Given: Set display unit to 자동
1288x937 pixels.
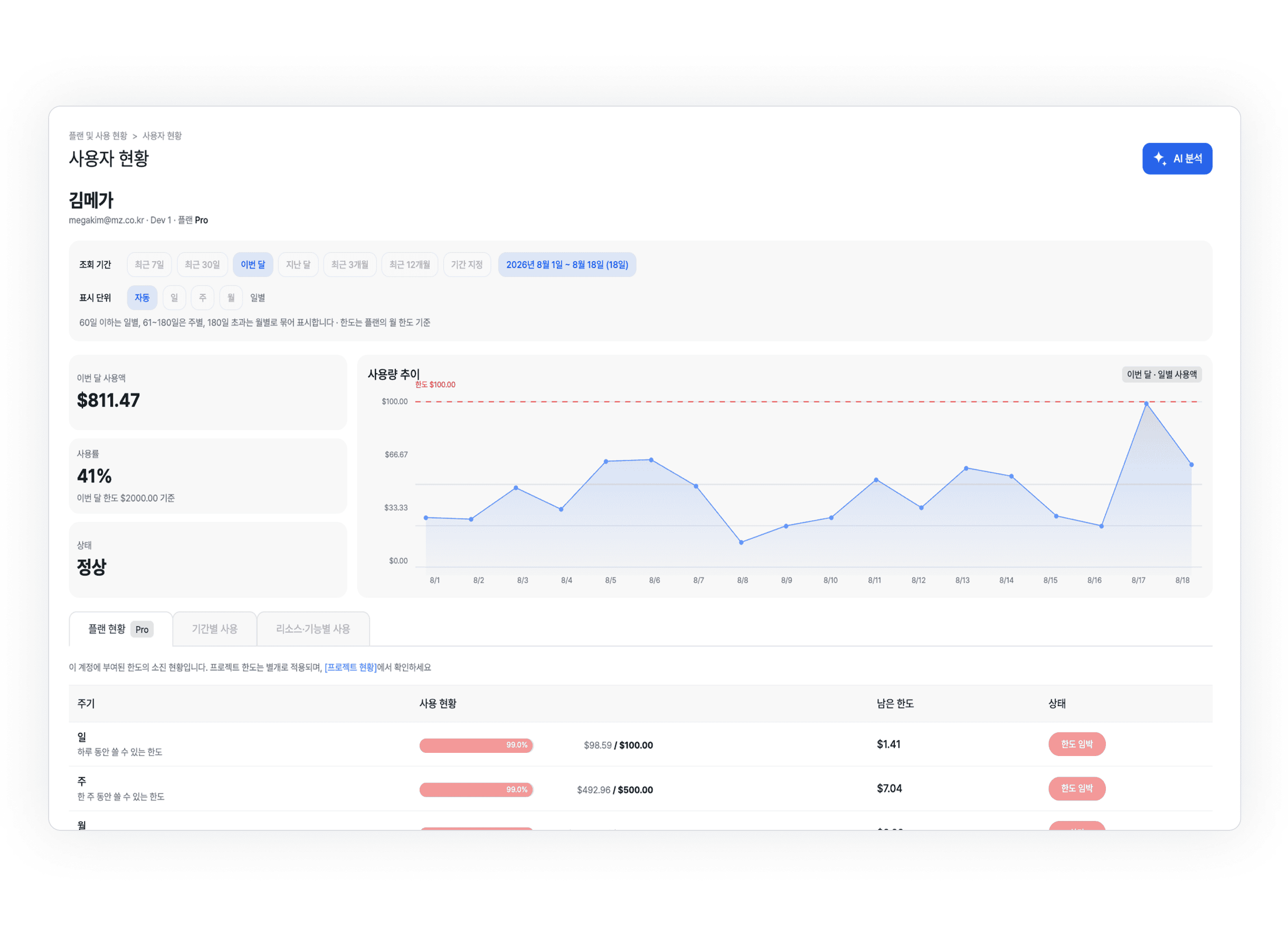Looking at the screenshot, I should (142, 298).
